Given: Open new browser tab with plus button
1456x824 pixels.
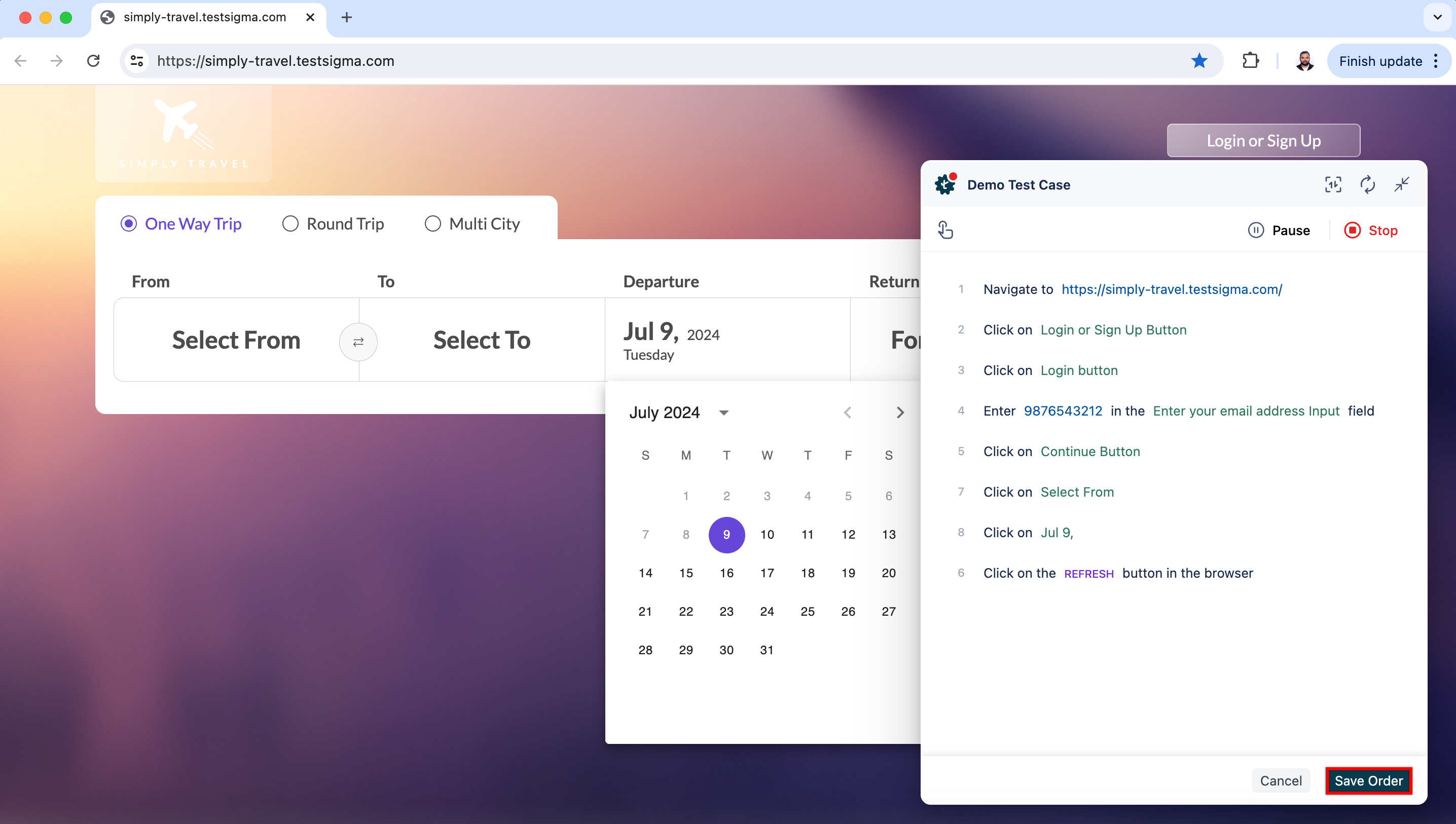Looking at the screenshot, I should pos(346,18).
